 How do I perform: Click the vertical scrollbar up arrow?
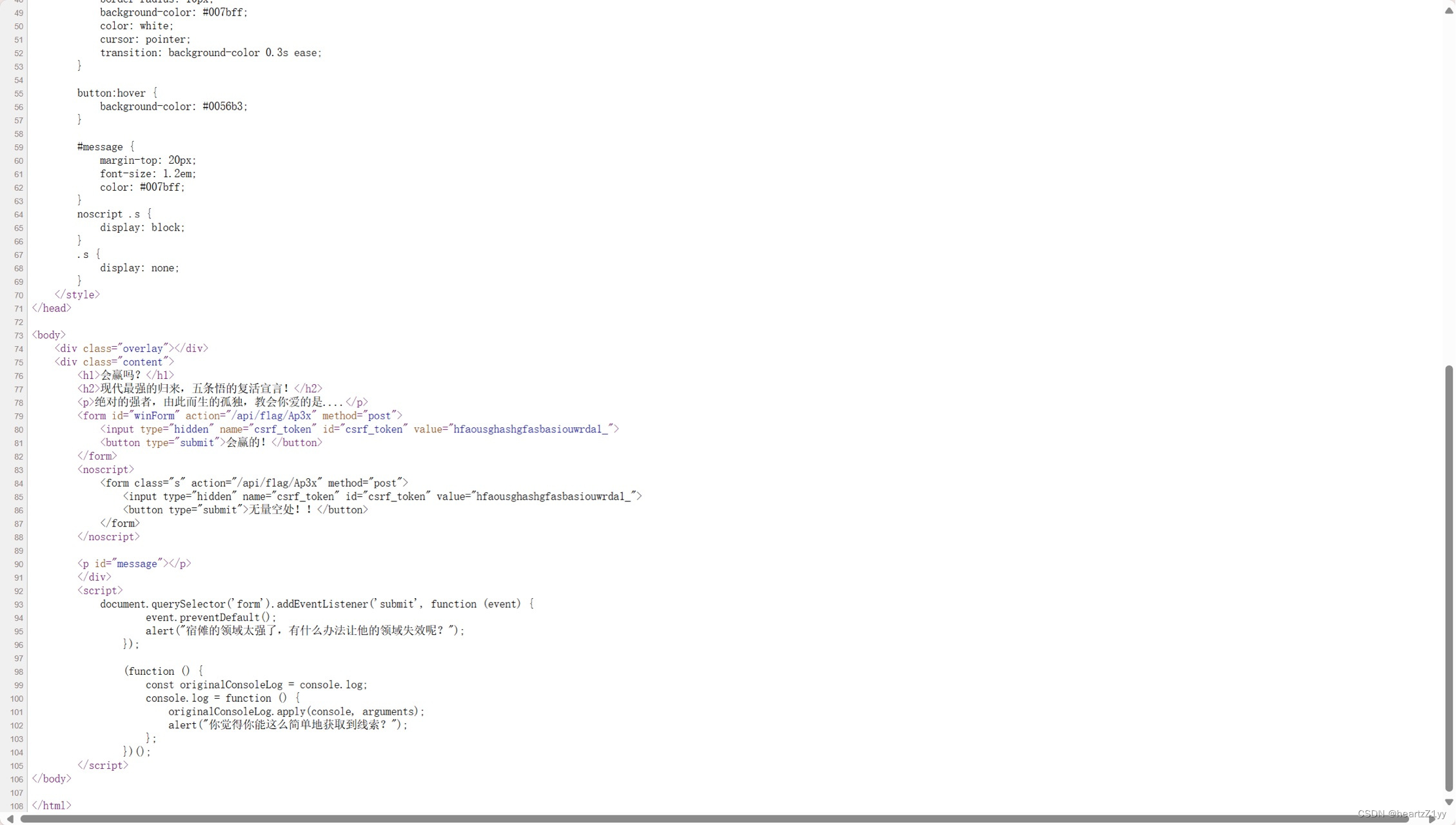tap(1449, 10)
